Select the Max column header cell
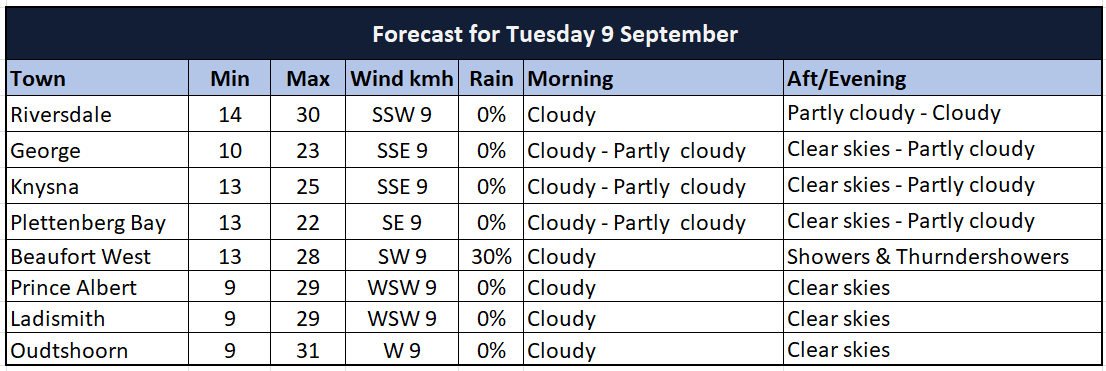1106x371 pixels. [308, 78]
